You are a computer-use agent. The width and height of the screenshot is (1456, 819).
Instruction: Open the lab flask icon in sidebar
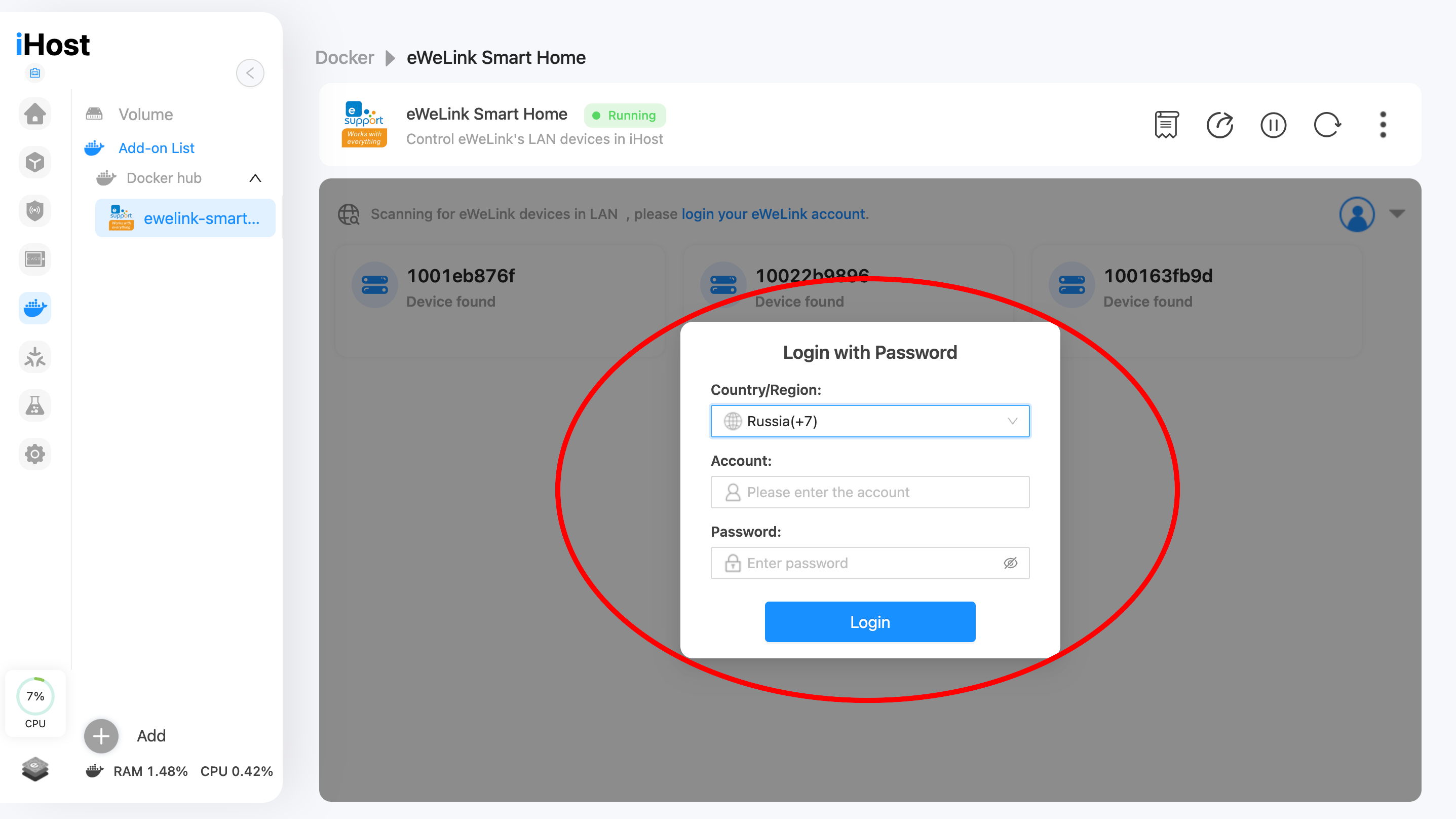[35, 405]
